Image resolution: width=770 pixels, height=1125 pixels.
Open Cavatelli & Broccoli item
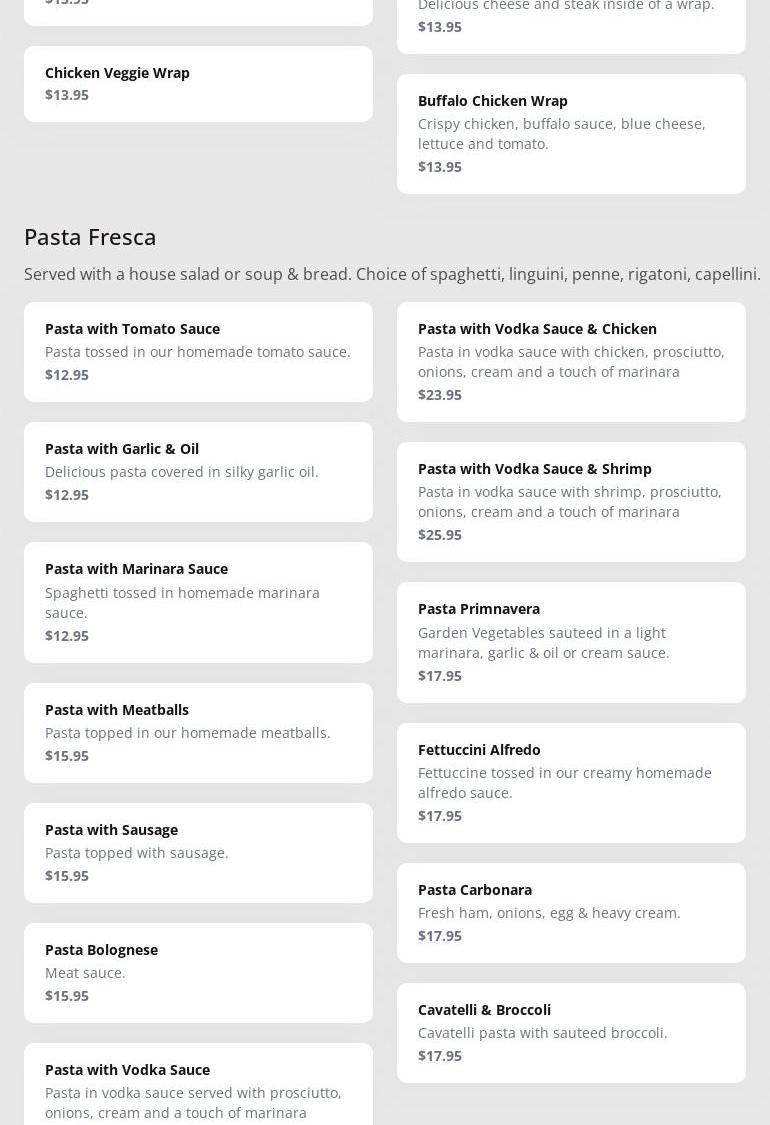(571, 1032)
